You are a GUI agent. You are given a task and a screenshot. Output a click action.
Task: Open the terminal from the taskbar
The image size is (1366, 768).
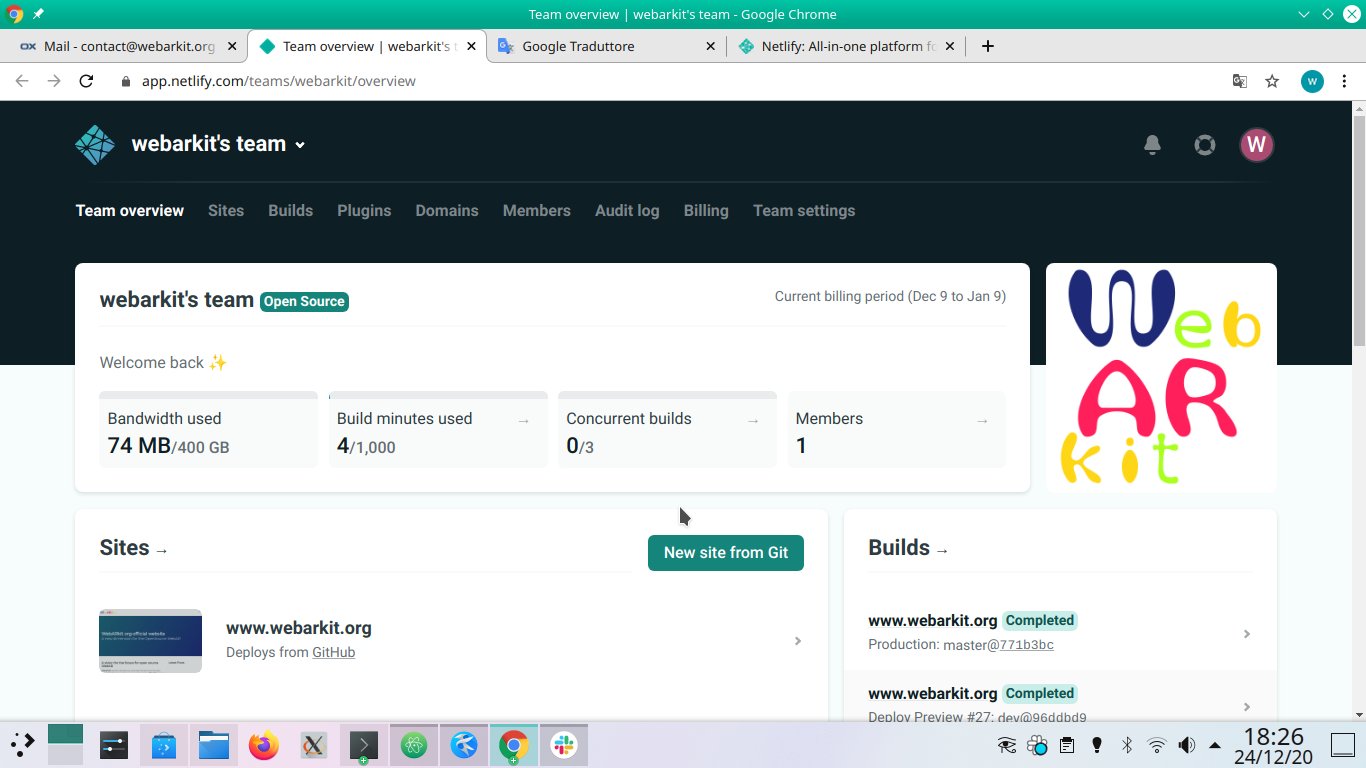point(362,745)
